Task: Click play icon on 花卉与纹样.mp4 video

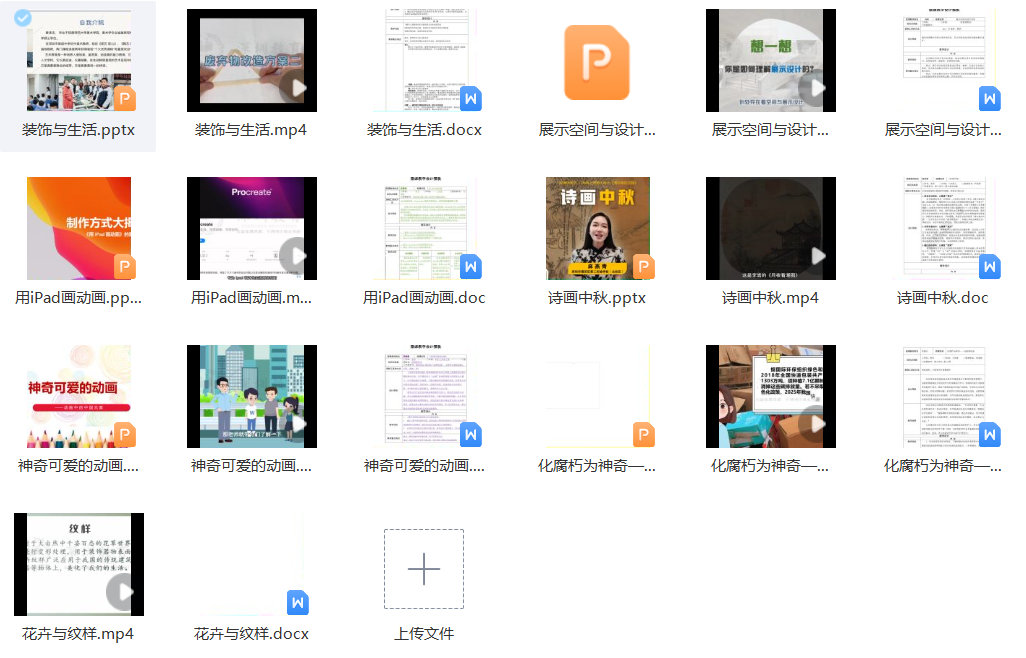Action: tap(124, 592)
